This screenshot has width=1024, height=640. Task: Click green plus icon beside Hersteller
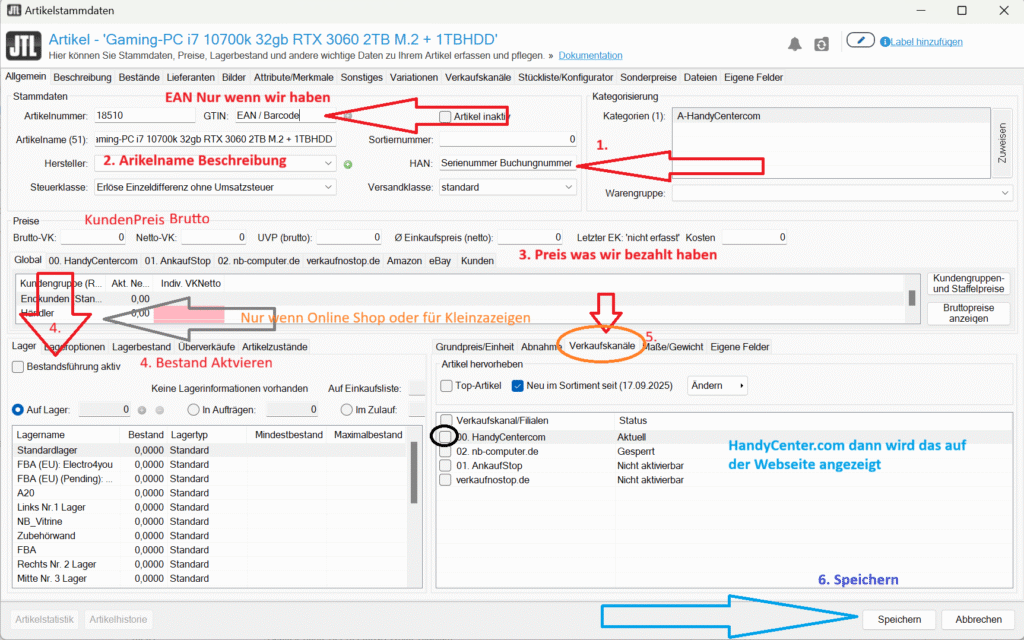[348, 163]
